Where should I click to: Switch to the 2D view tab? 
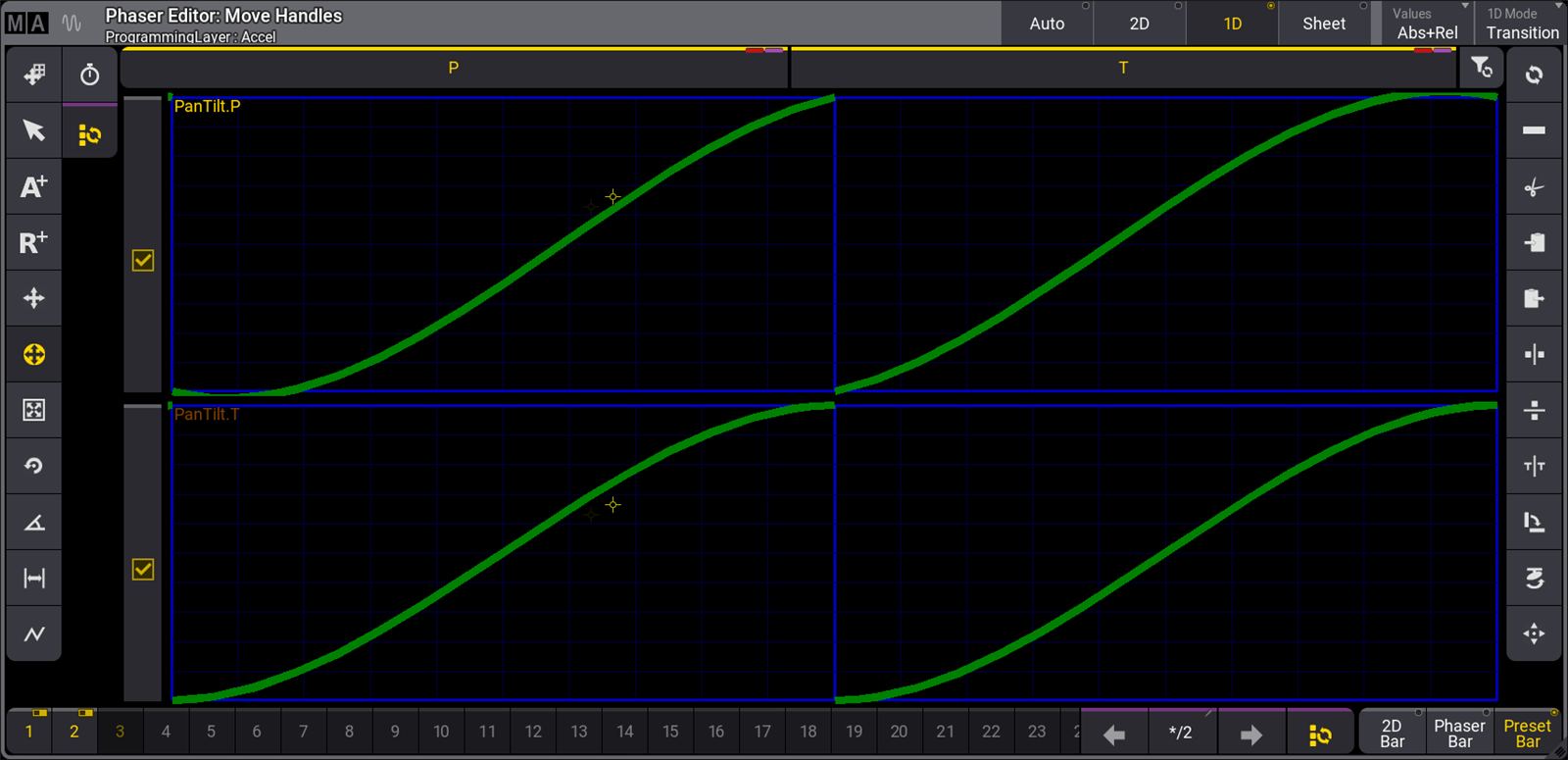(x=1139, y=24)
